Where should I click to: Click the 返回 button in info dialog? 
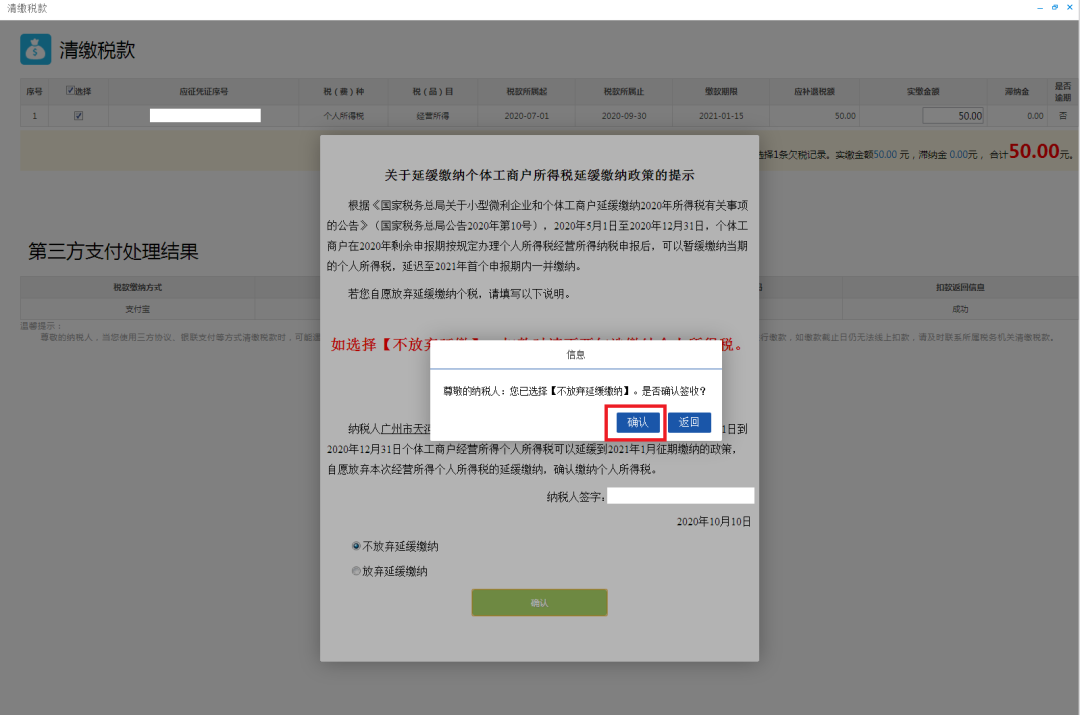point(689,422)
